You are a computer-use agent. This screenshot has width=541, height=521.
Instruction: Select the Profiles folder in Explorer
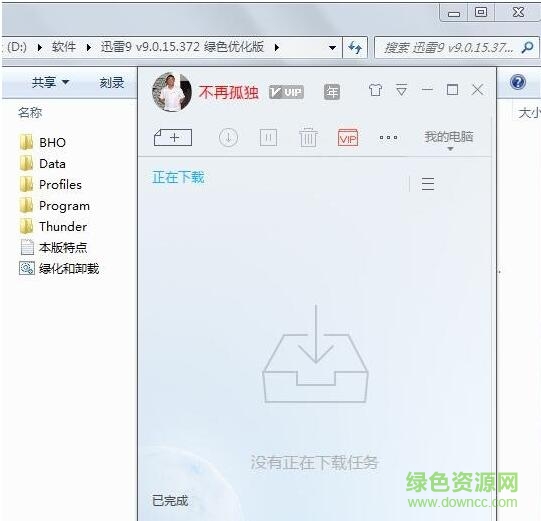[51, 185]
